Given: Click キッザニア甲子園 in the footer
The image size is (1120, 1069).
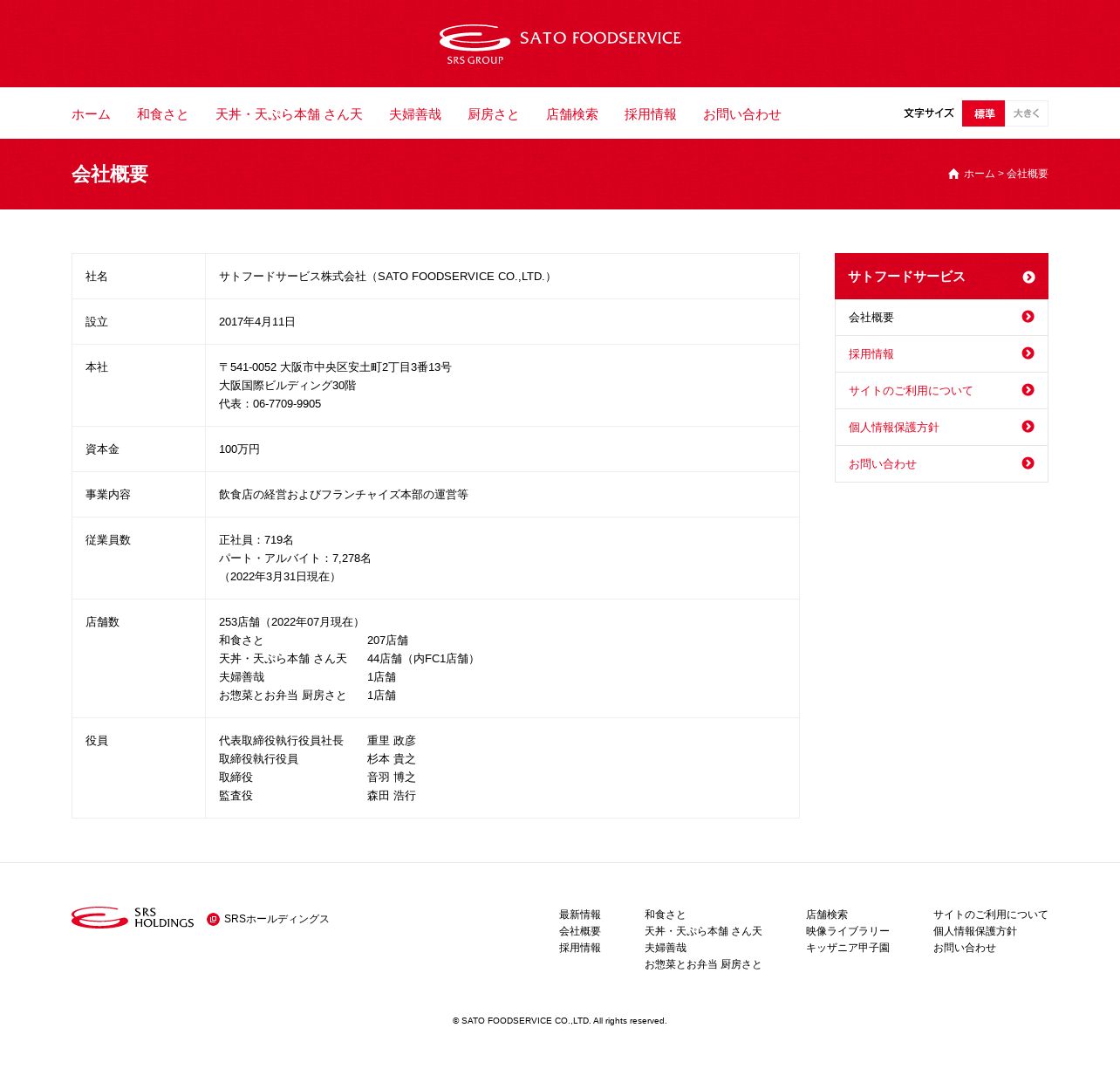Looking at the screenshot, I should pos(848,948).
